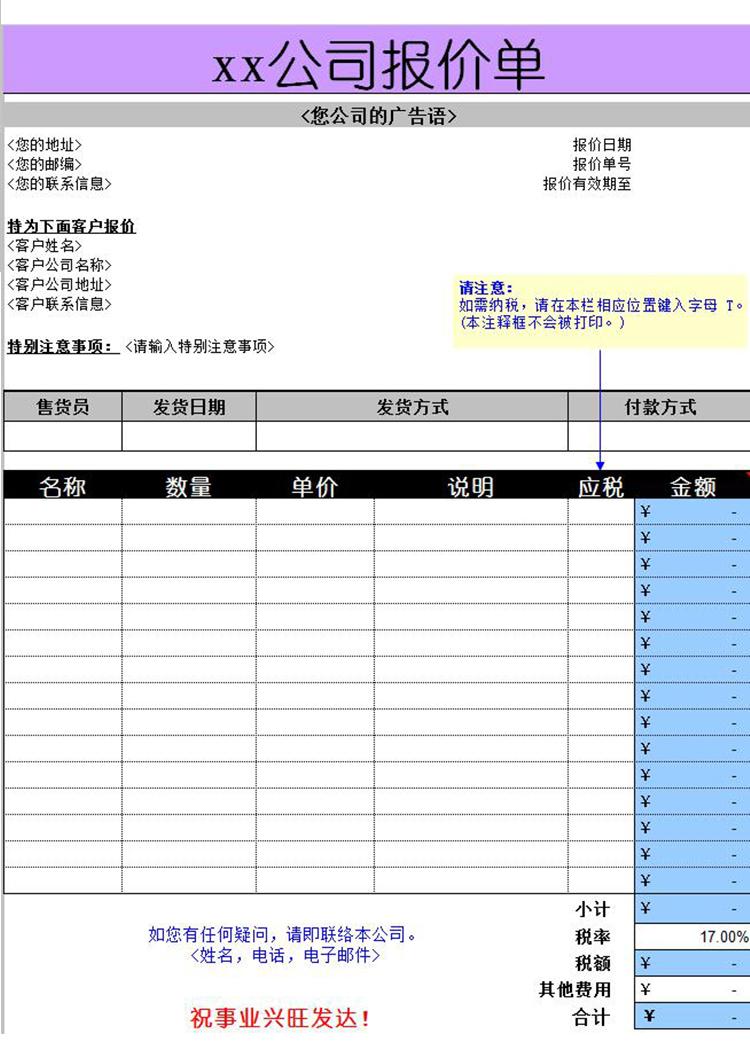
Task: Select the <客户姓名> field
Action: pyautogui.click(x=45, y=246)
